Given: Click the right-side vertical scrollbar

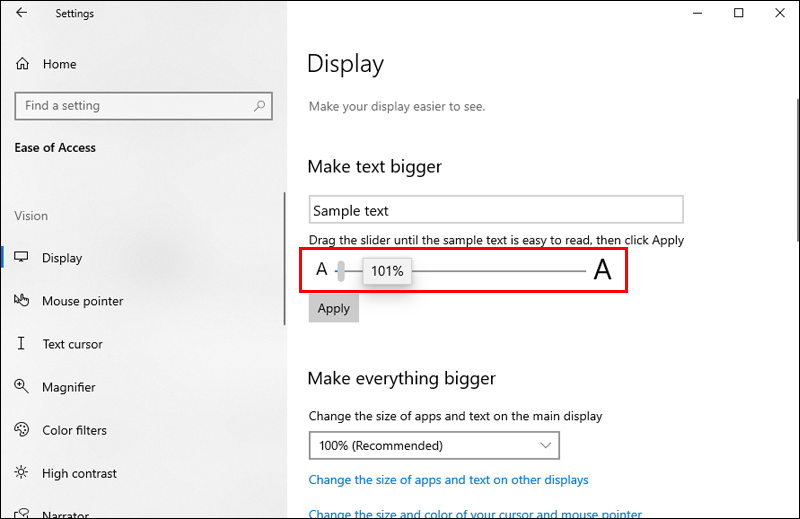Looking at the screenshot, I should pos(797,170).
